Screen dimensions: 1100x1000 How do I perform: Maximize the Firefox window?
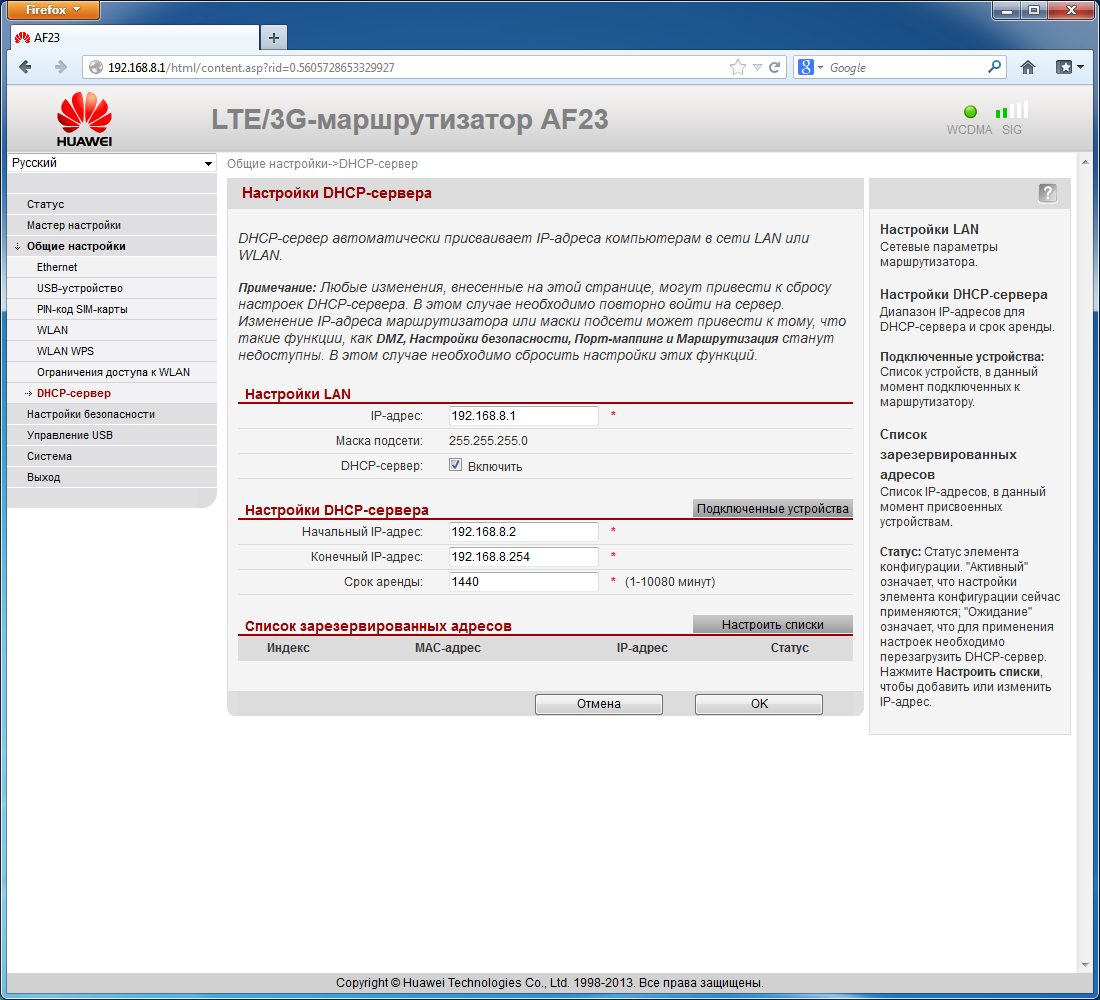click(1035, 10)
